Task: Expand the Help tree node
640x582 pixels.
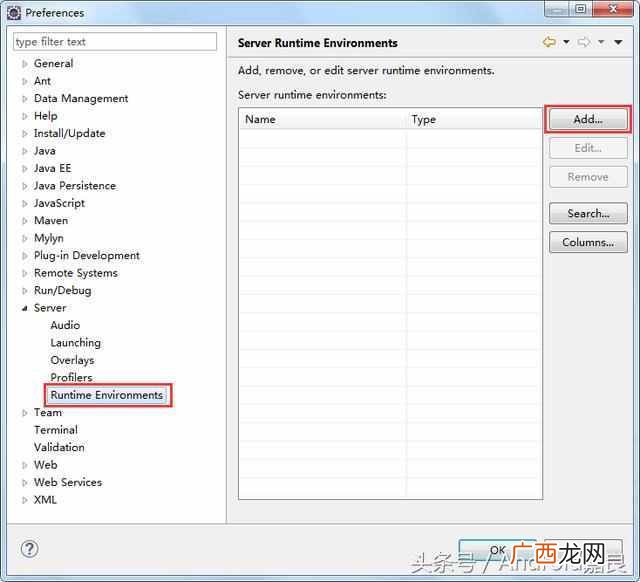Action: (x=25, y=116)
